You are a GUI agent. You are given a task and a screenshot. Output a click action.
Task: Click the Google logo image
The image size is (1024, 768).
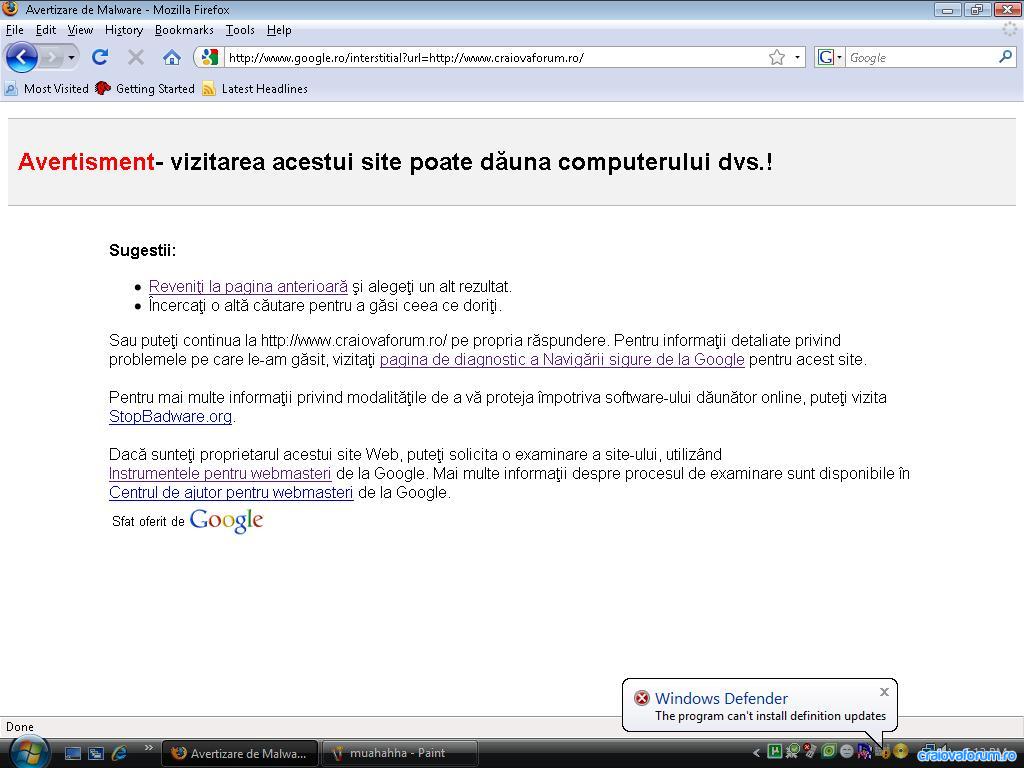[226, 520]
